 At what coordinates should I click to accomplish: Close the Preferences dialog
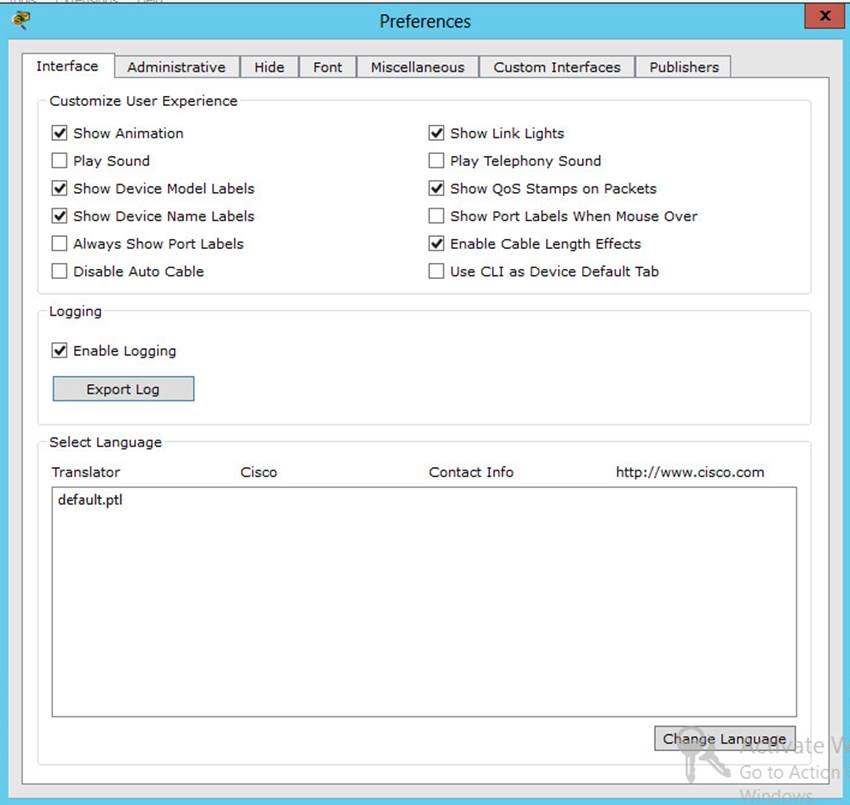click(825, 16)
